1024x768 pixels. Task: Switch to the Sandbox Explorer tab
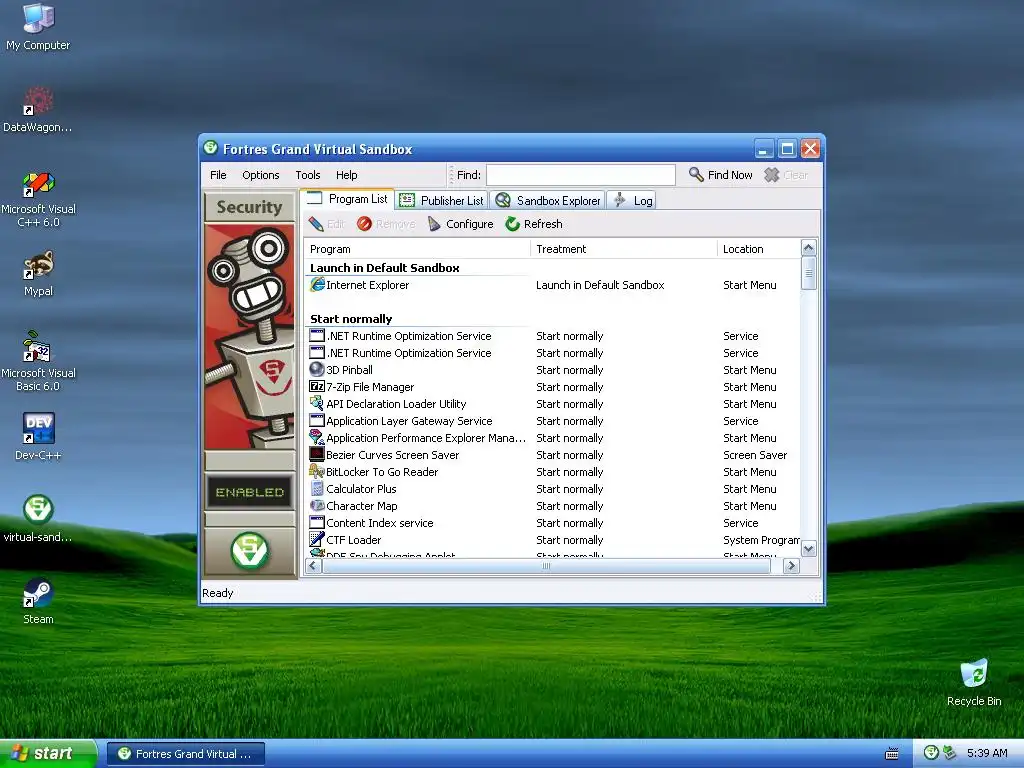[x=547, y=200]
